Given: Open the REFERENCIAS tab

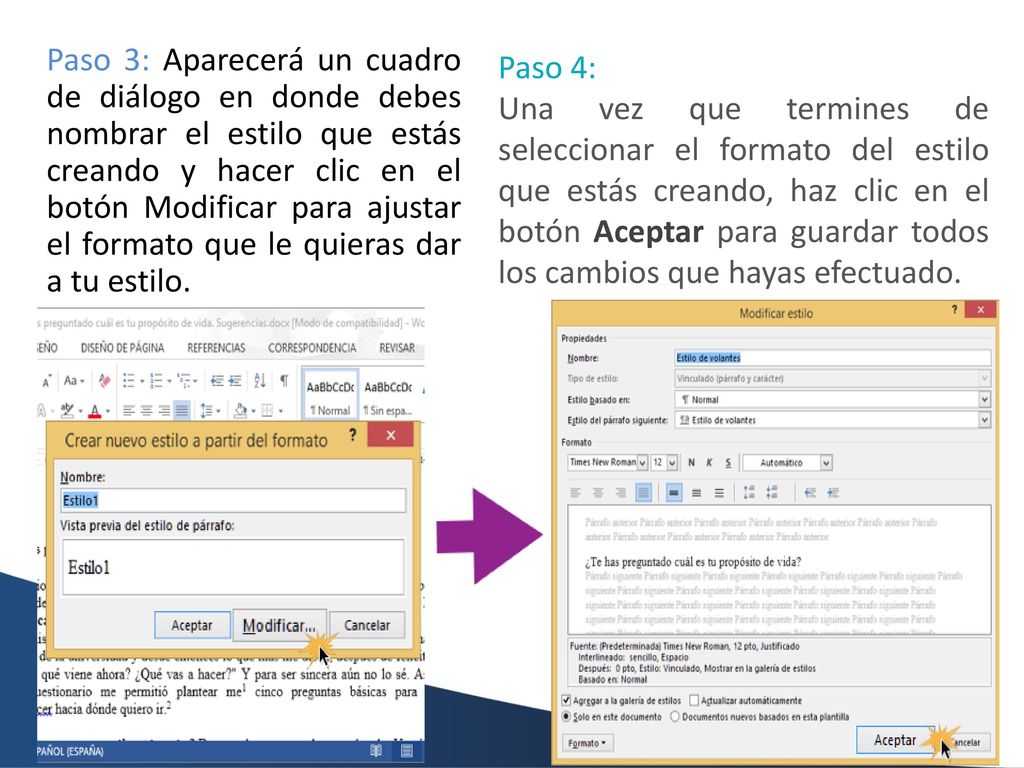Looking at the screenshot, I should 216,348.
